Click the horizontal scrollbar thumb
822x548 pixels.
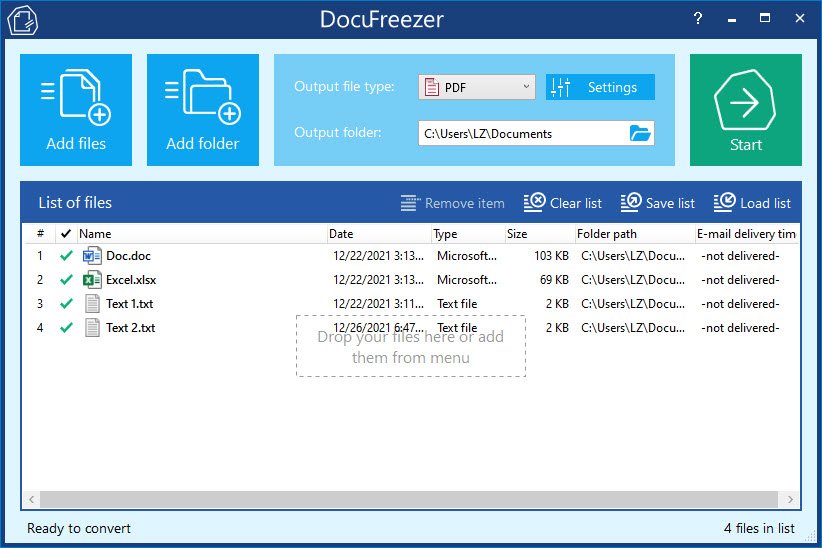pyautogui.click(x=409, y=499)
